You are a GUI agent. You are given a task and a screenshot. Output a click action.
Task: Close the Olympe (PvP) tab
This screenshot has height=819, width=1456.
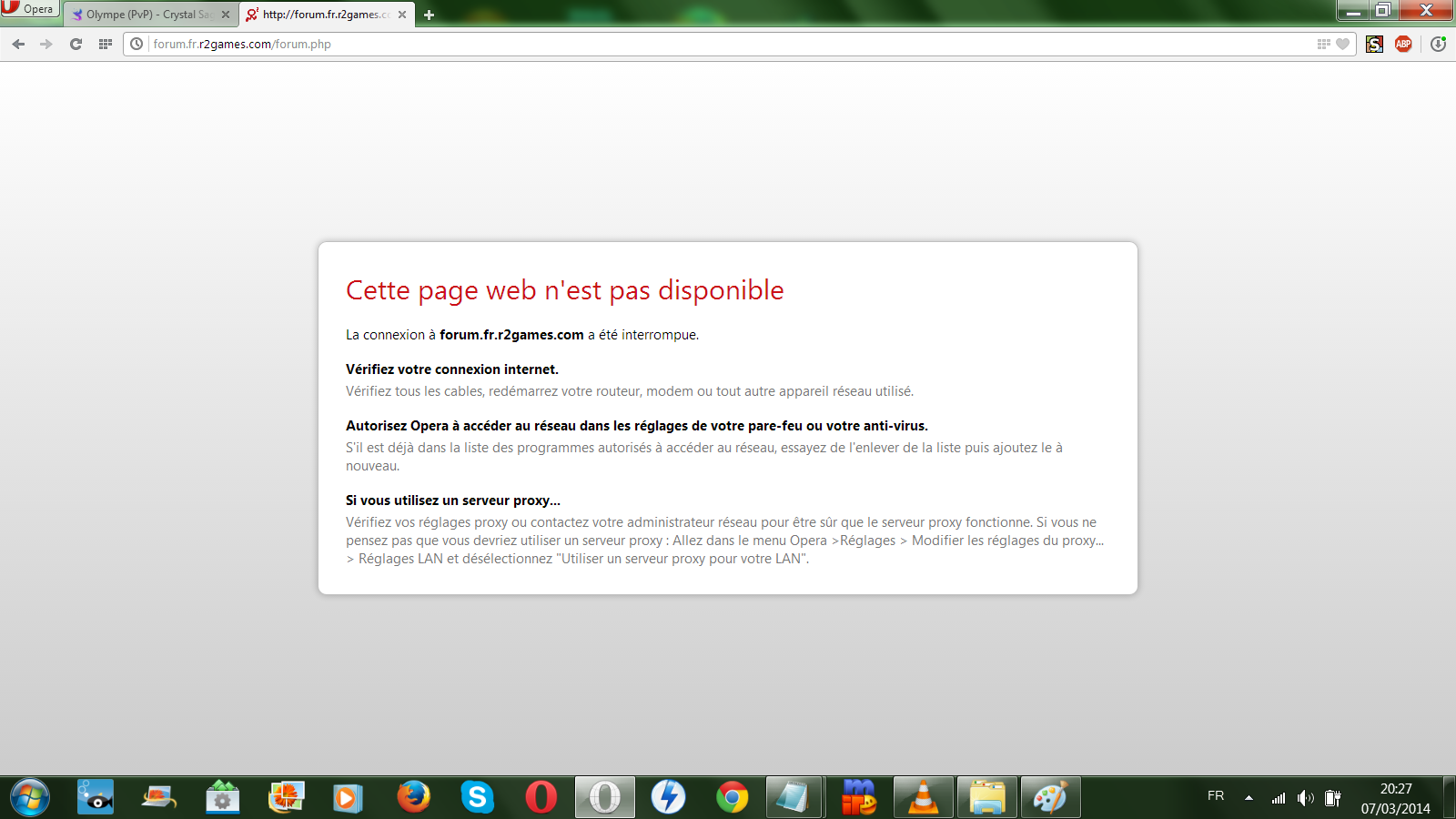pos(226,15)
